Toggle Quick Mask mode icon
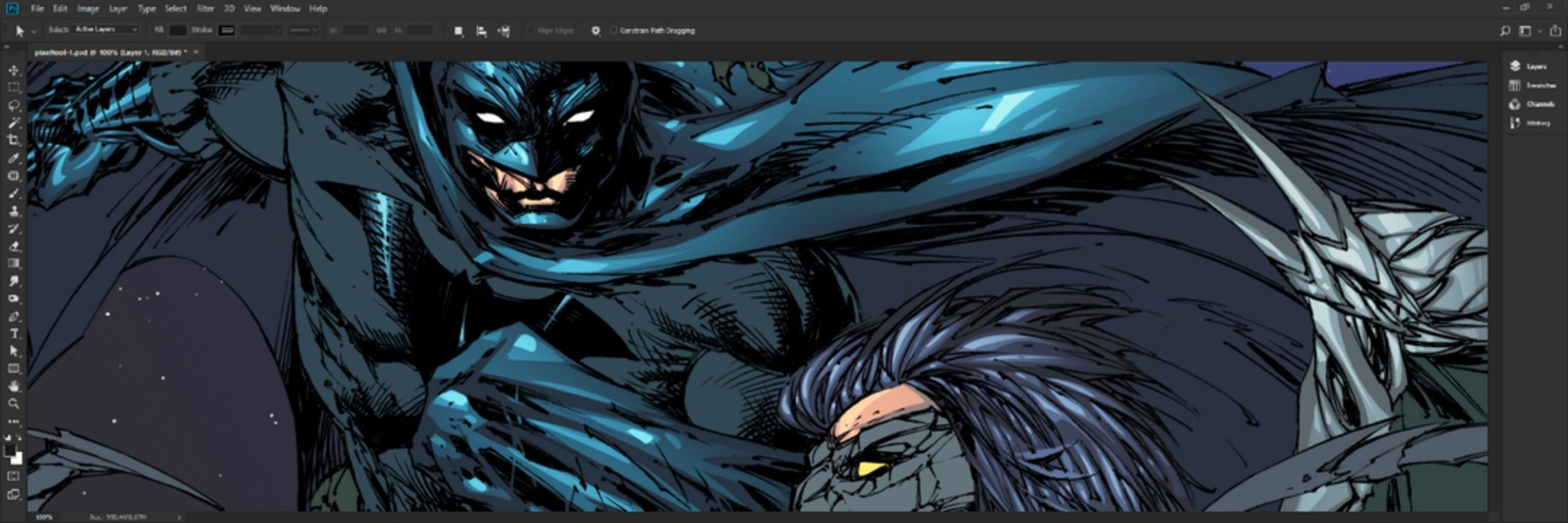The image size is (1568, 523). (x=14, y=476)
